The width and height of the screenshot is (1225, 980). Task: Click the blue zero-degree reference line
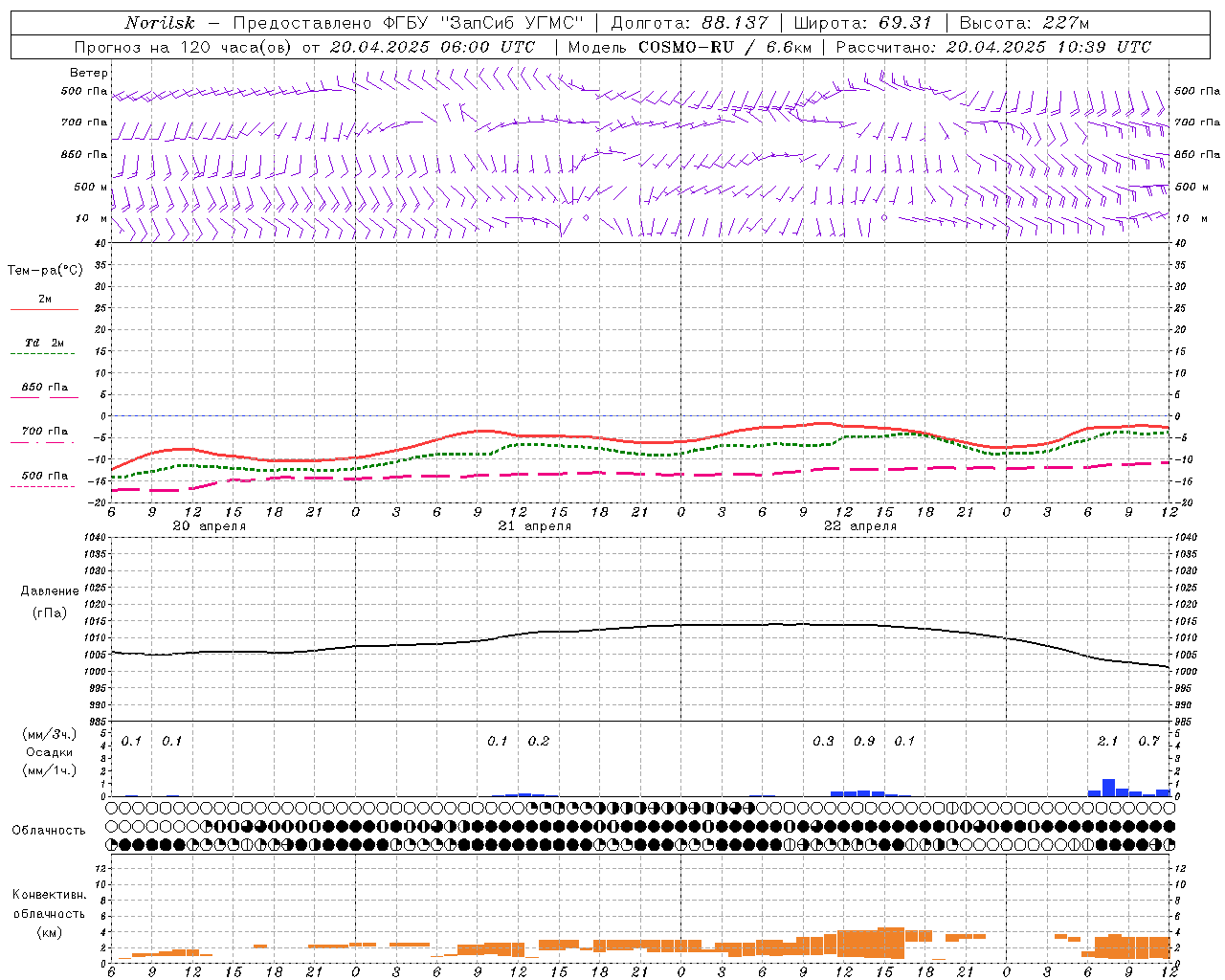(x=639, y=415)
